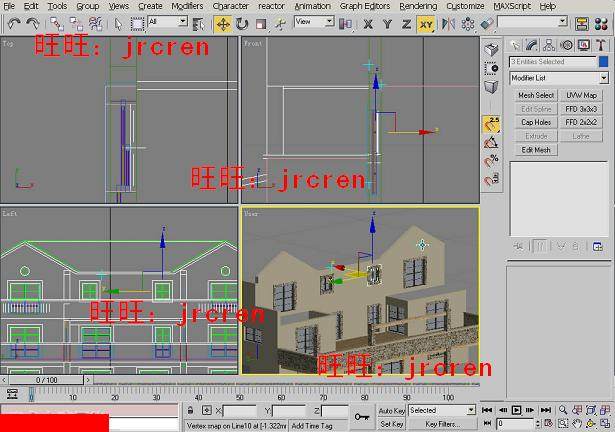Open the Material Editor spheres icon
Image resolution: width=615 pixels, height=432 pixels.
(601, 24)
